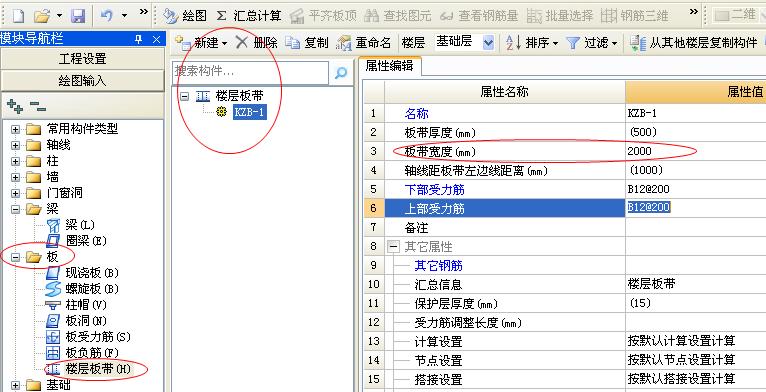Click 批量选择 batch select
The height and width of the screenshot is (392, 766).
(x=560, y=16)
